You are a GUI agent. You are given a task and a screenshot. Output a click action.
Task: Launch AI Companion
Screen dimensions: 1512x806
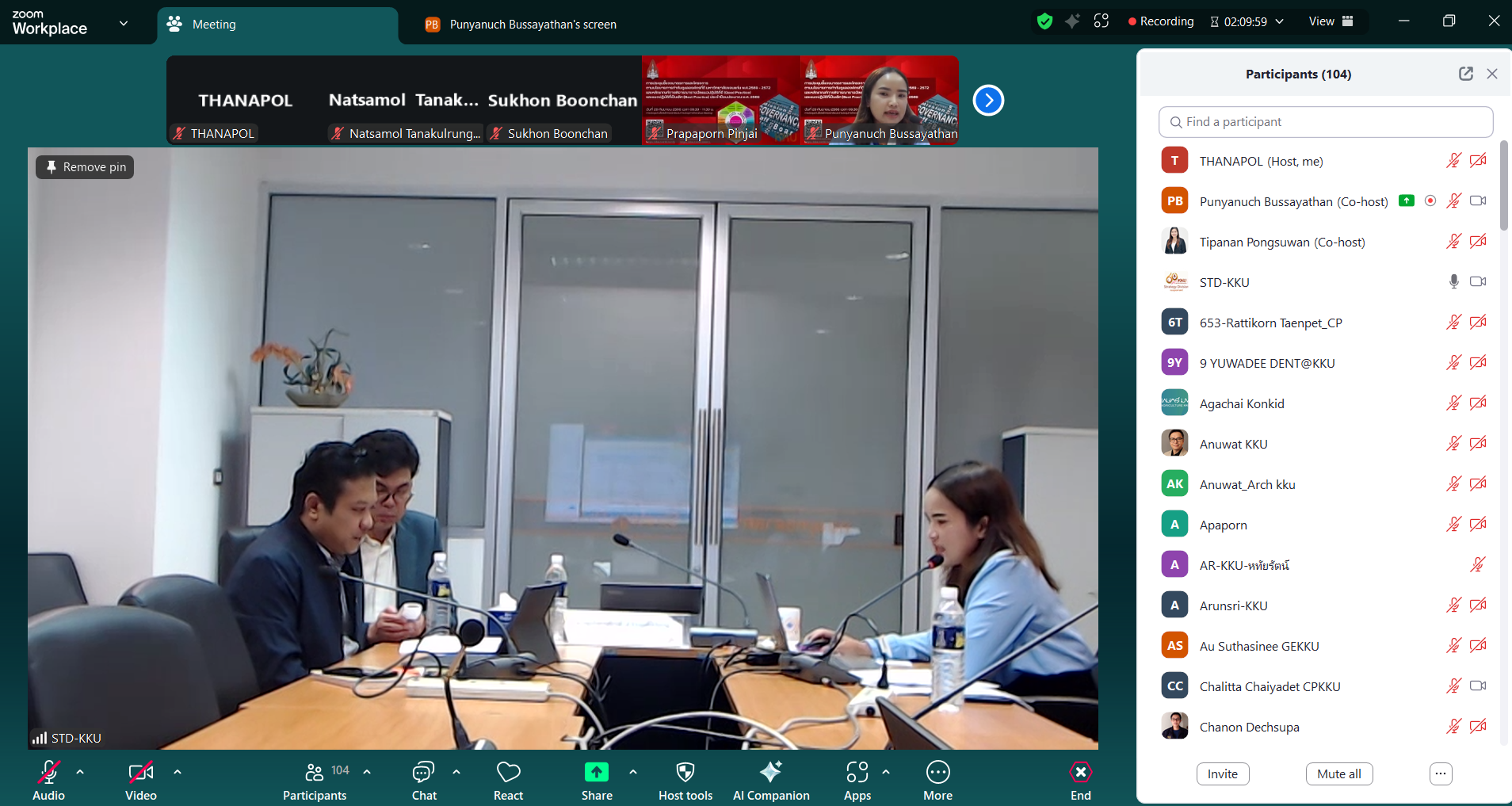coord(770,781)
